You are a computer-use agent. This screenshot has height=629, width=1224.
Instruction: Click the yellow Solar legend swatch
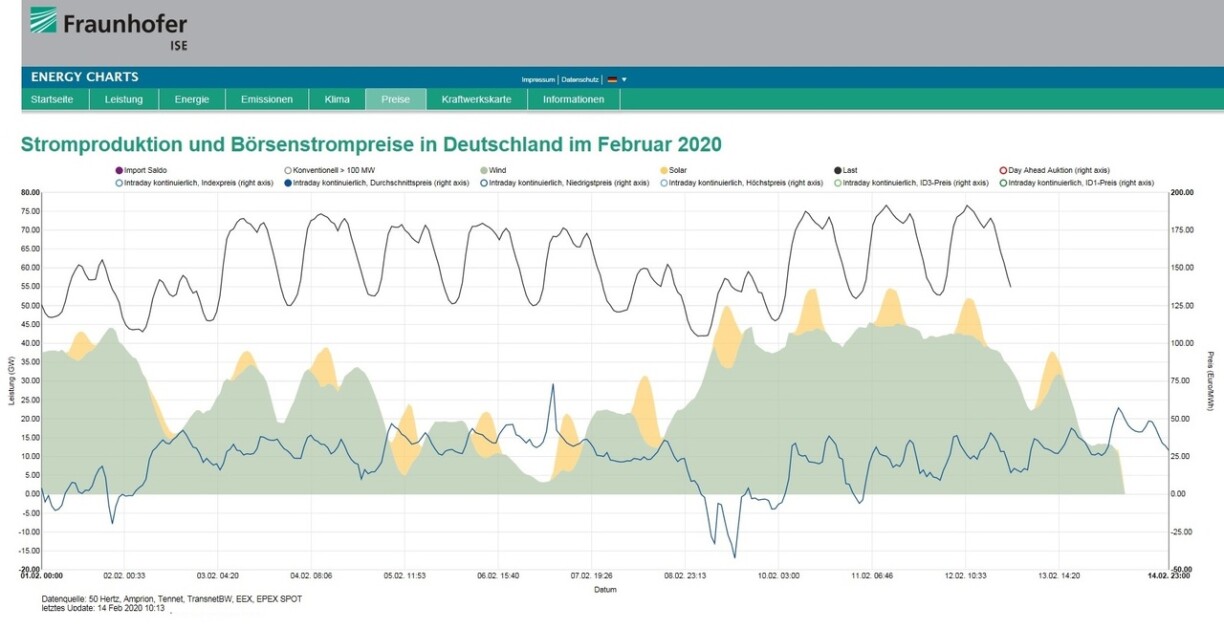click(x=664, y=171)
